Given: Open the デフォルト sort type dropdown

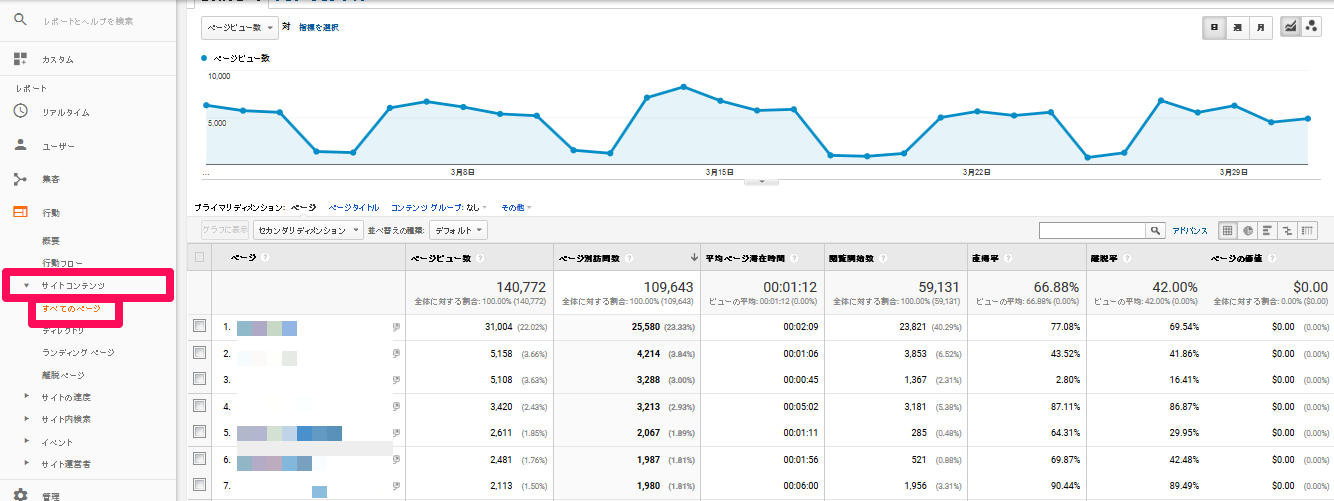Looking at the screenshot, I should (458, 230).
